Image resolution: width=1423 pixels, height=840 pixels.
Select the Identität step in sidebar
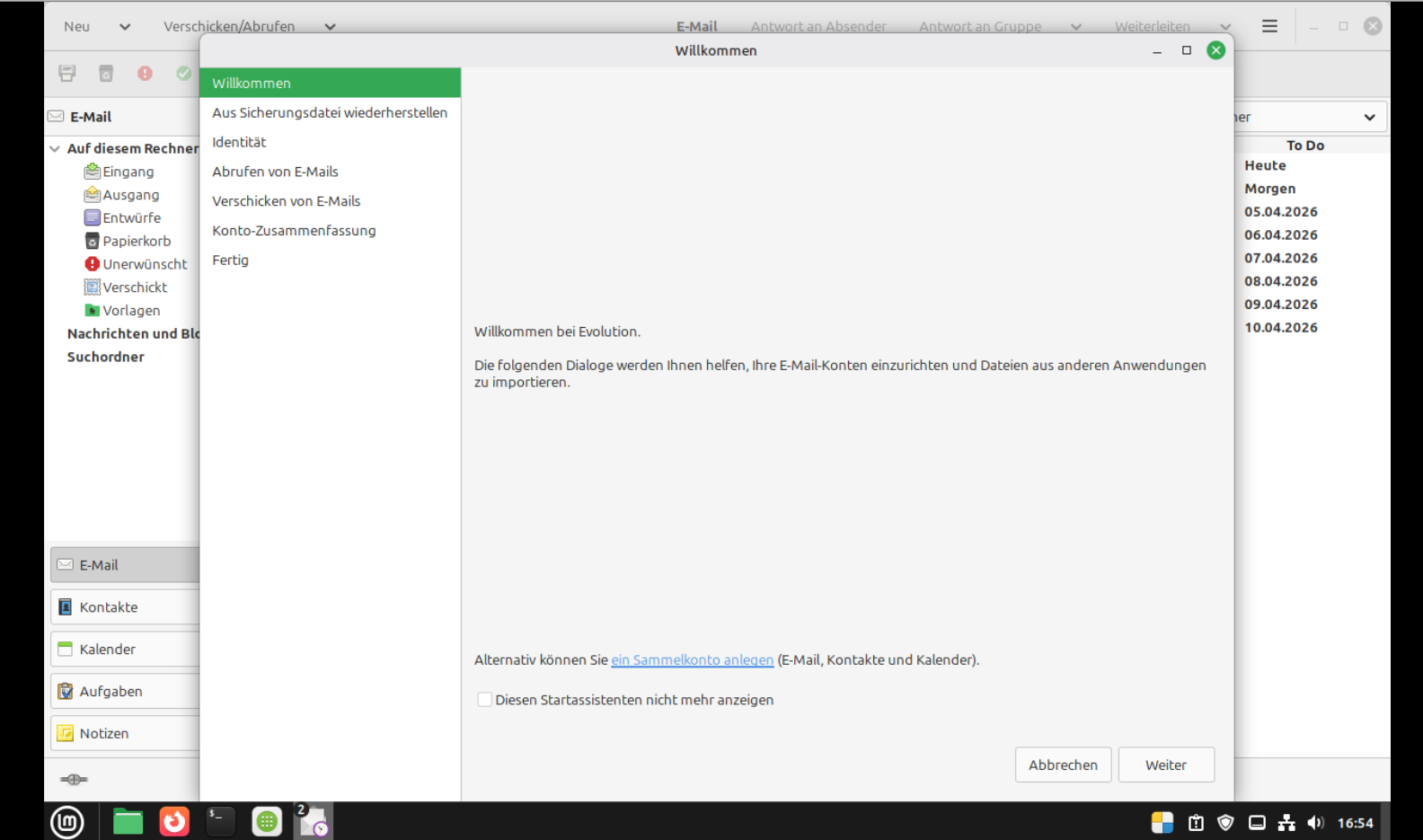point(239,142)
